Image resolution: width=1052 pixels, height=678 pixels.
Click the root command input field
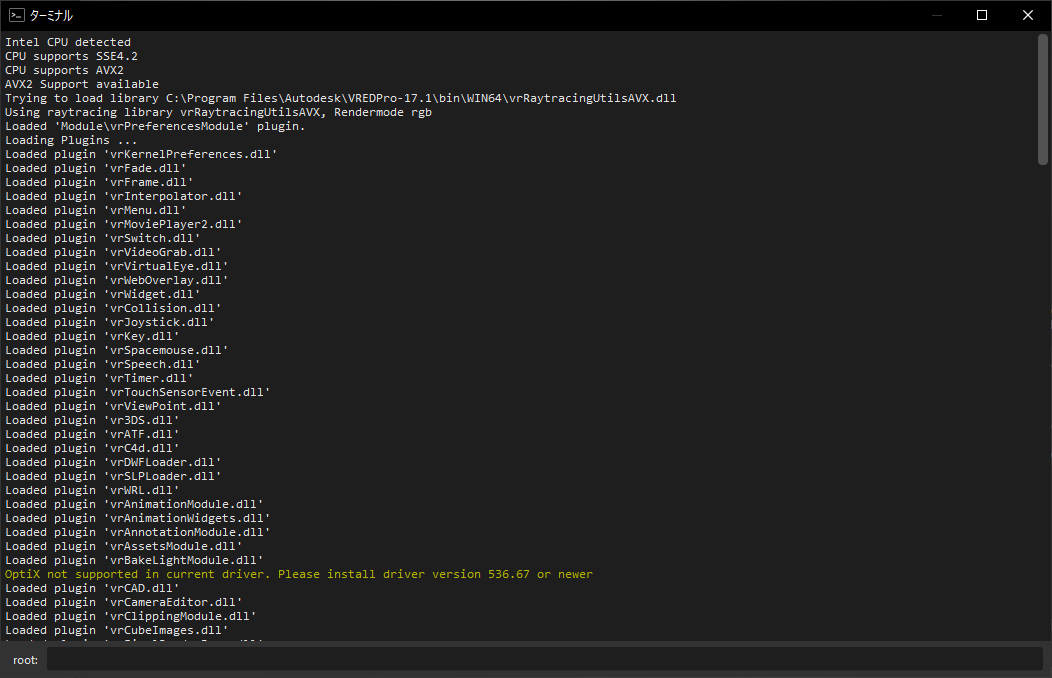(x=544, y=660)
